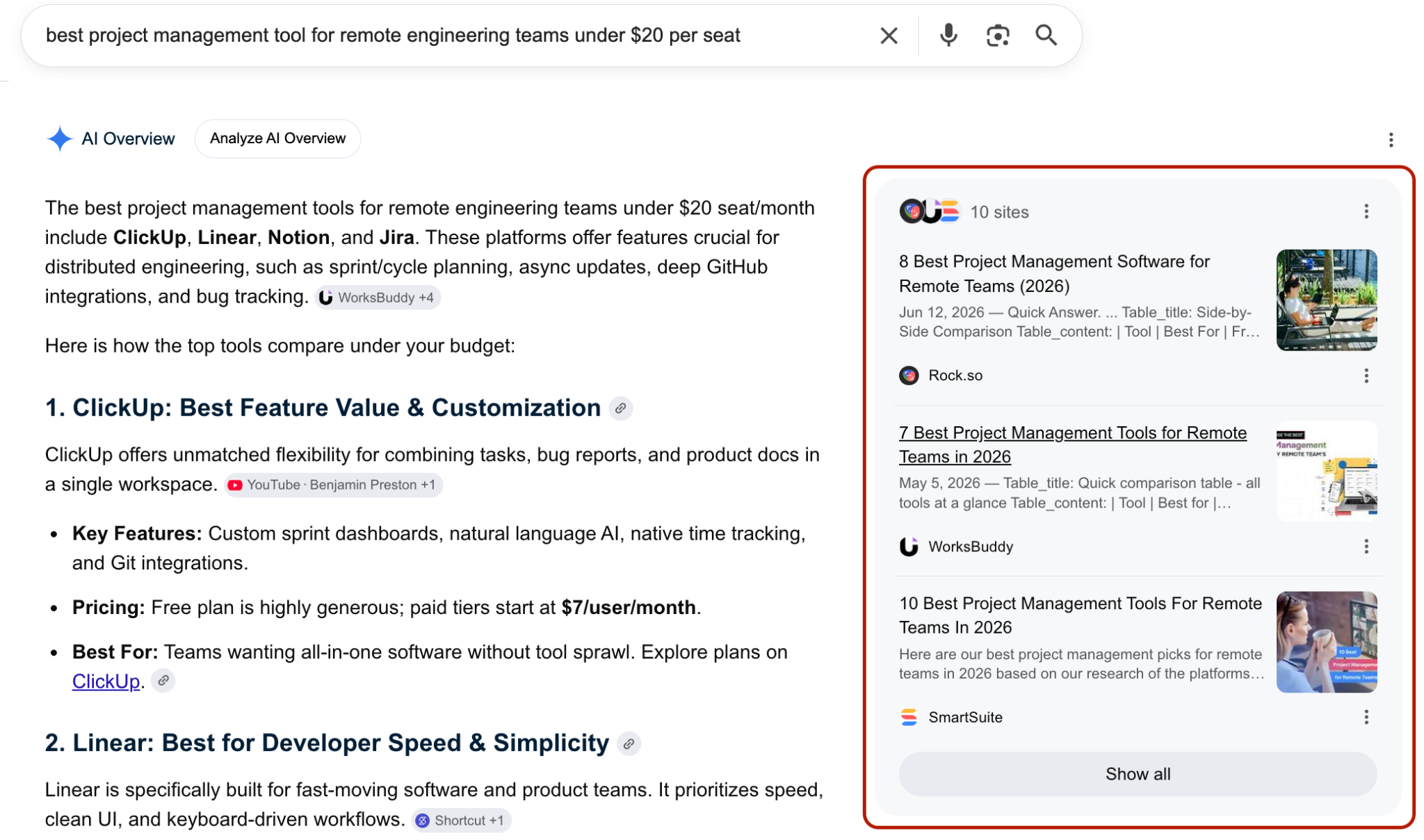
Task: Click Analyze AI Overview button
Action: click(x=277, y=138)
